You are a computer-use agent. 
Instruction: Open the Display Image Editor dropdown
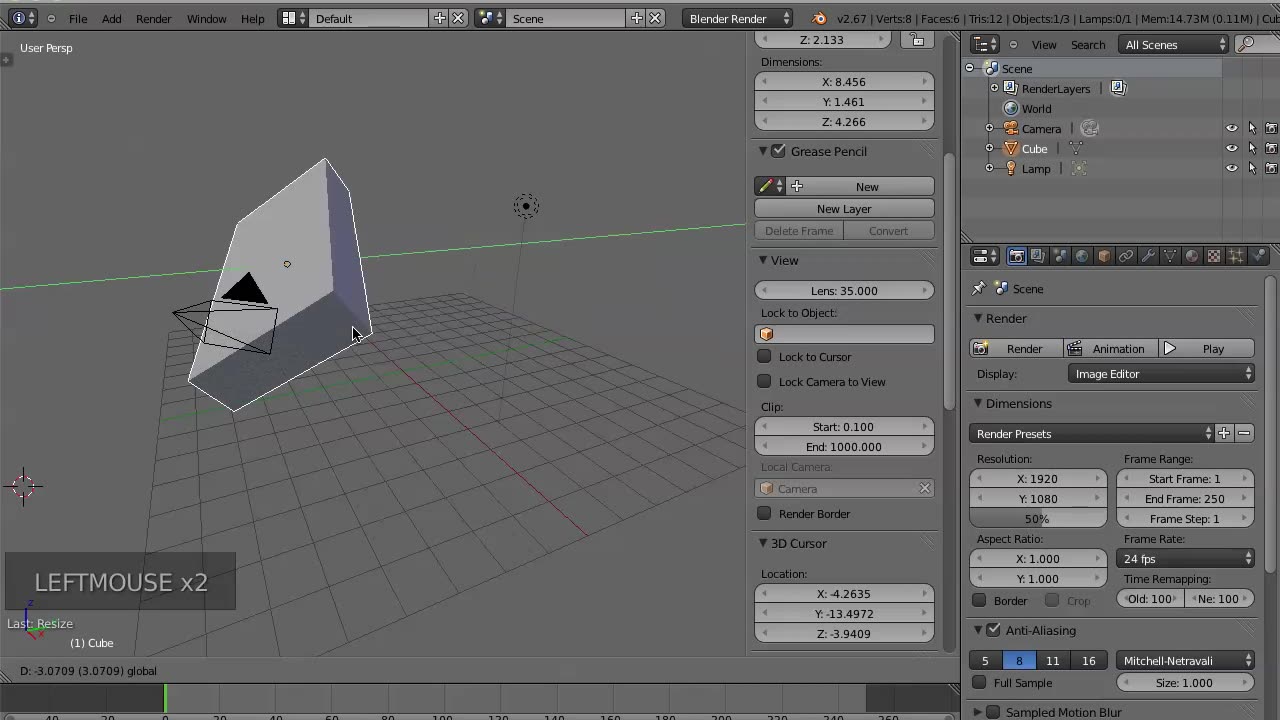(1161, 373)
